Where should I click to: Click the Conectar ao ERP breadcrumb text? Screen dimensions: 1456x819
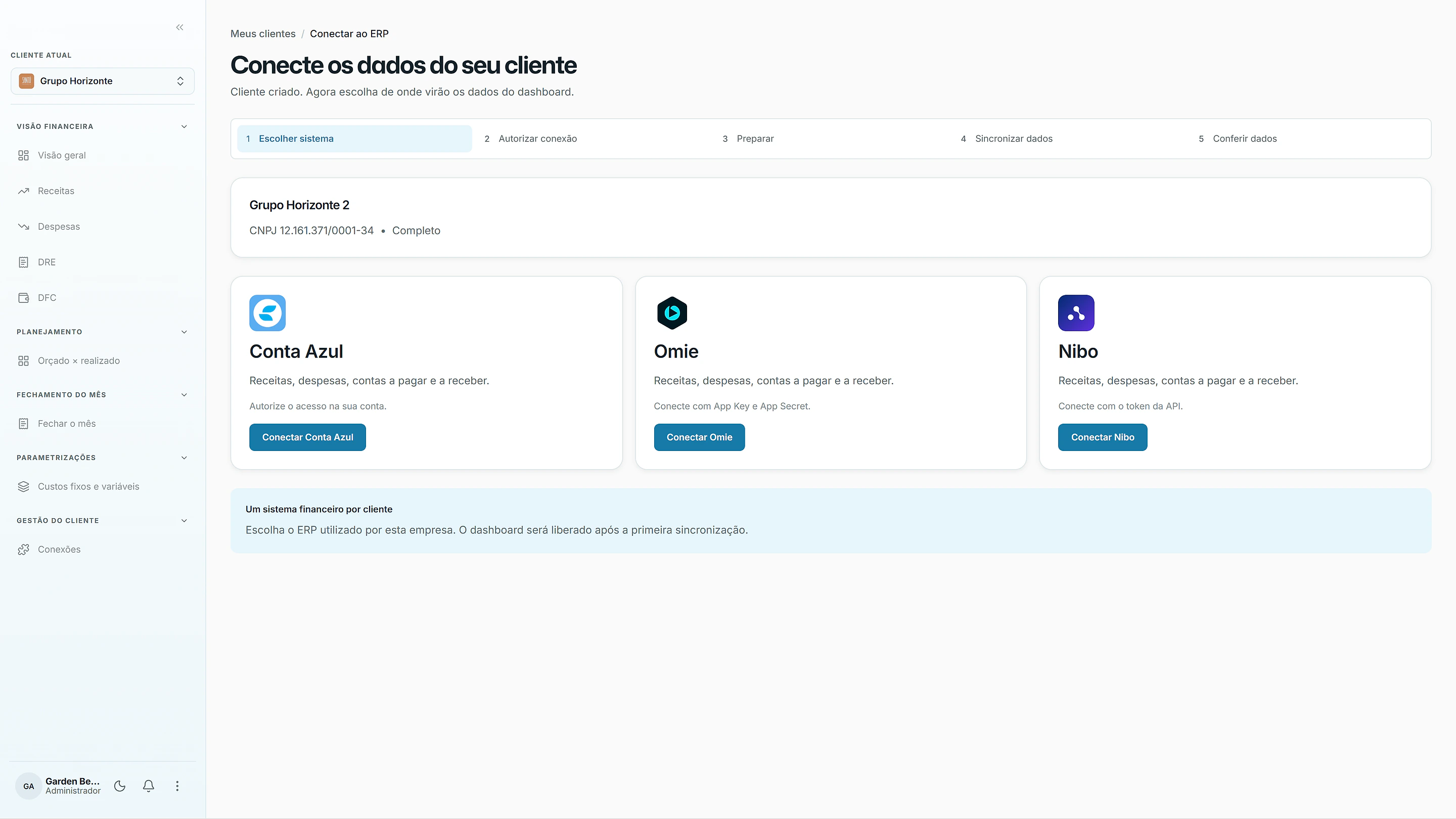pos(349,33)
